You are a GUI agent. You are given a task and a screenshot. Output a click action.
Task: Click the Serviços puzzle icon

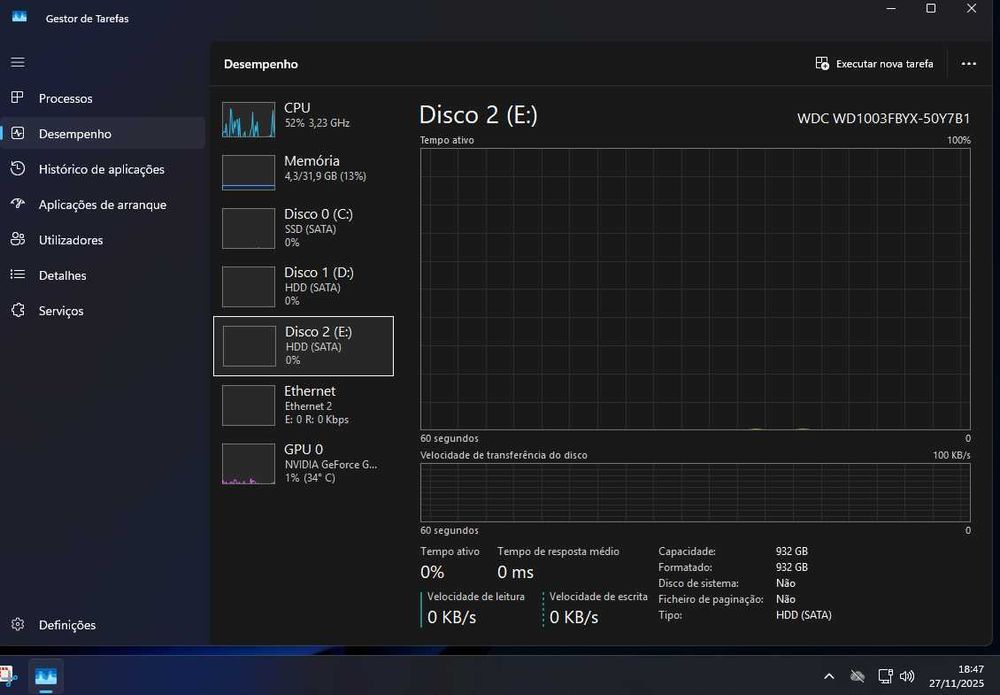click(x=18, y=310)
